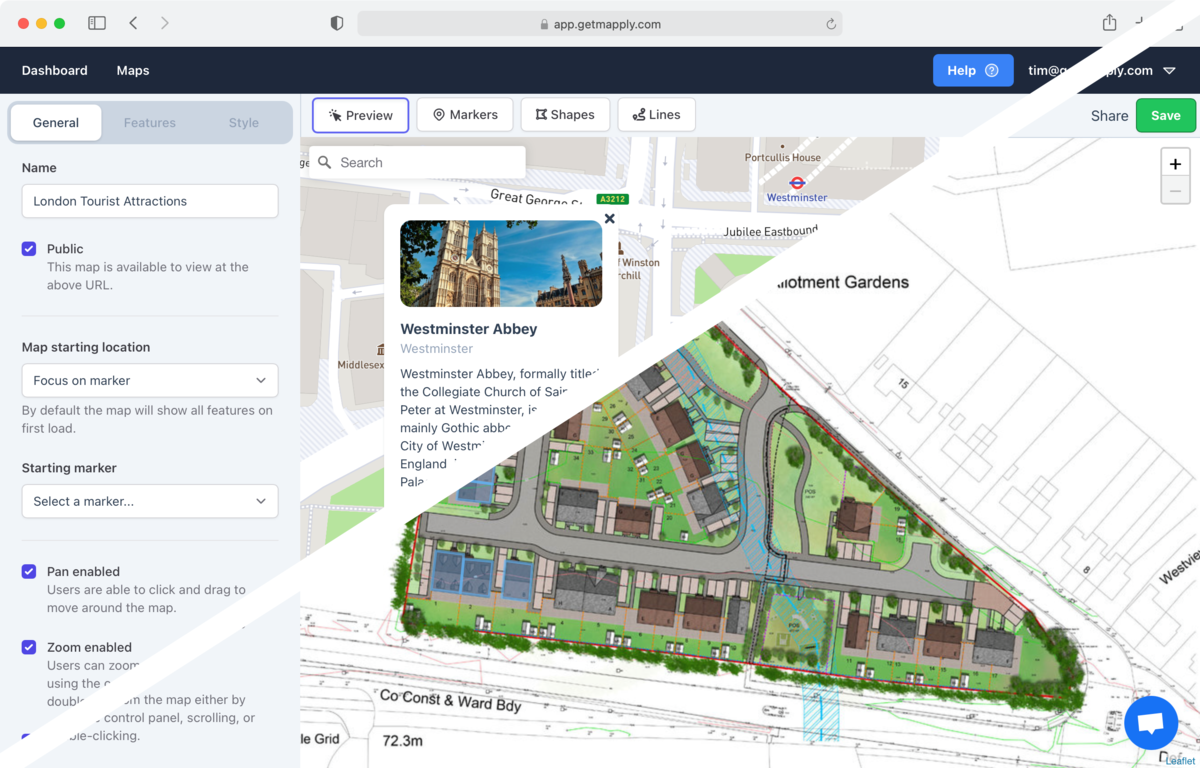Click the A3212 road badge
This screenshot has width=1200, height=768.
point(612,199)
